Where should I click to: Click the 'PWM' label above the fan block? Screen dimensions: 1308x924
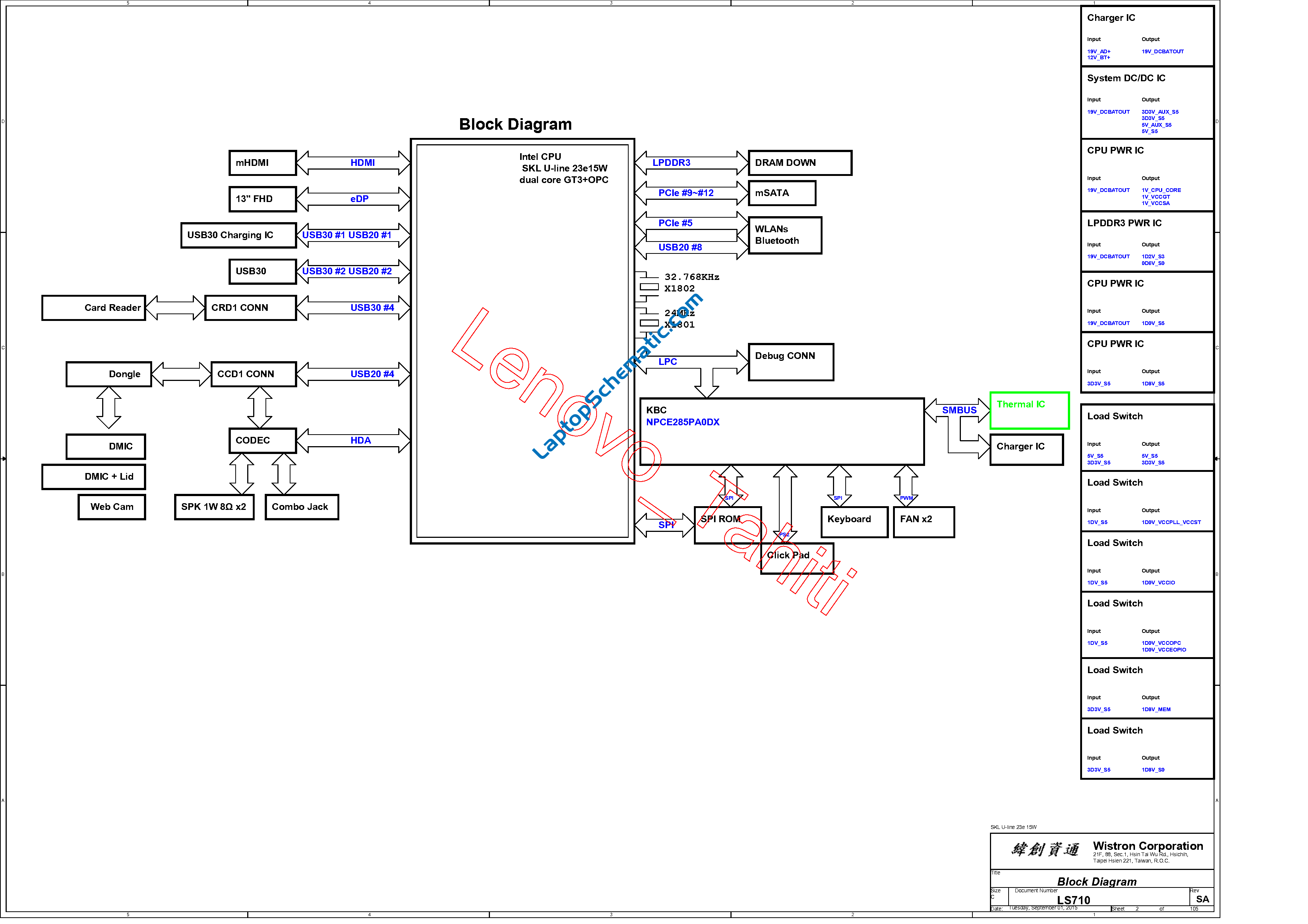pos(906,498)
